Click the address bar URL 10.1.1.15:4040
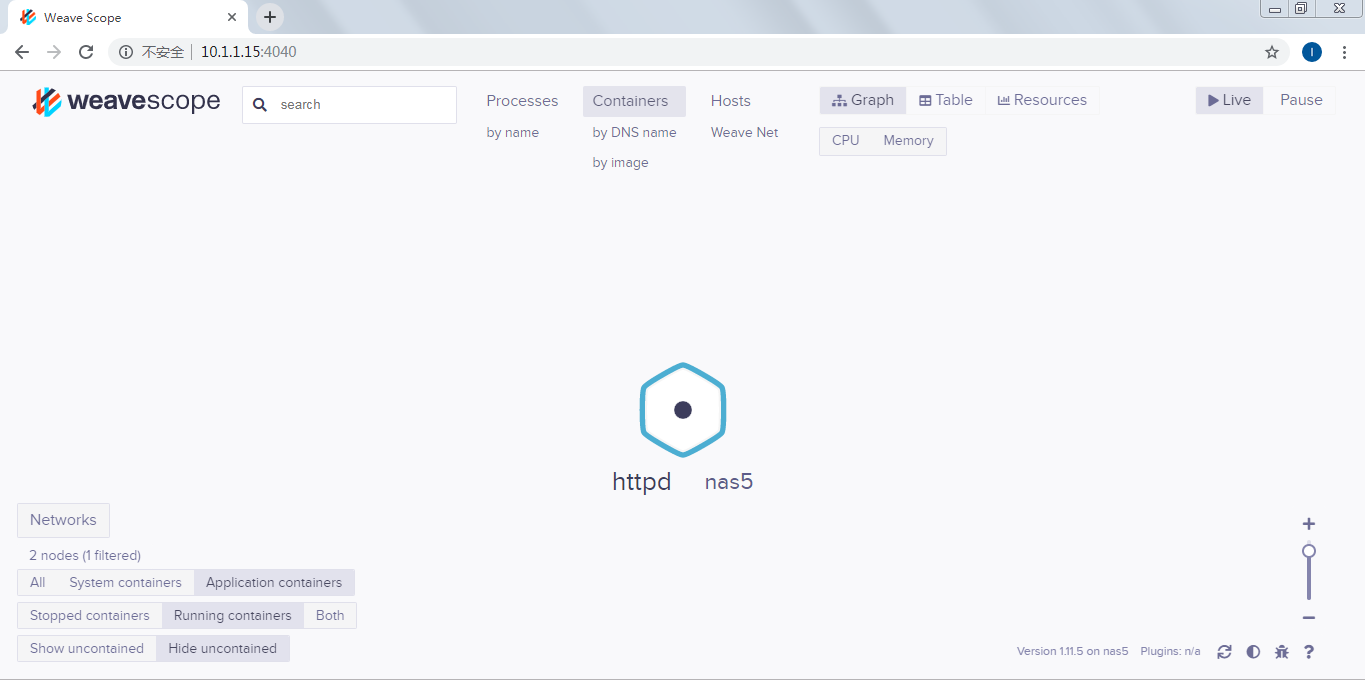The width and height of the screenshot is (1365, 681). tap(249, 52)
